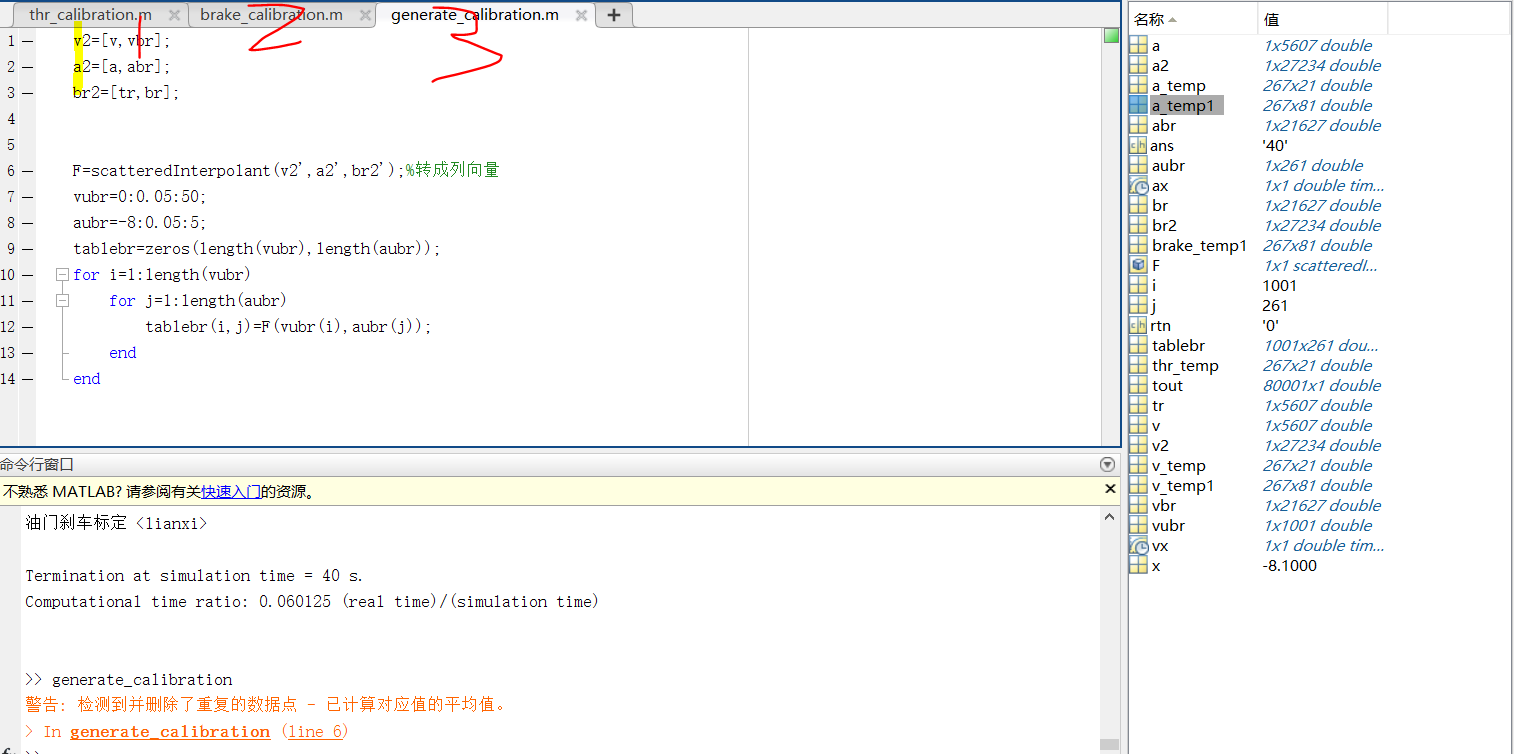Open the command window actions dropdown
1514x754 pixels.
(x=1107, y=464)
